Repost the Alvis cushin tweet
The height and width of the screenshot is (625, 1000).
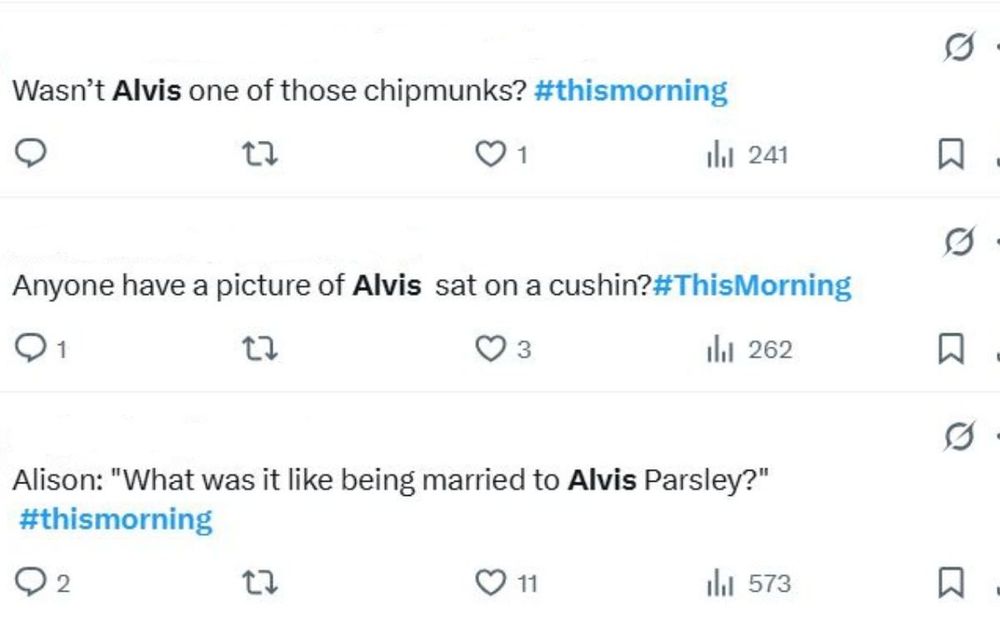pyautogui.click(x=261, y=349)
